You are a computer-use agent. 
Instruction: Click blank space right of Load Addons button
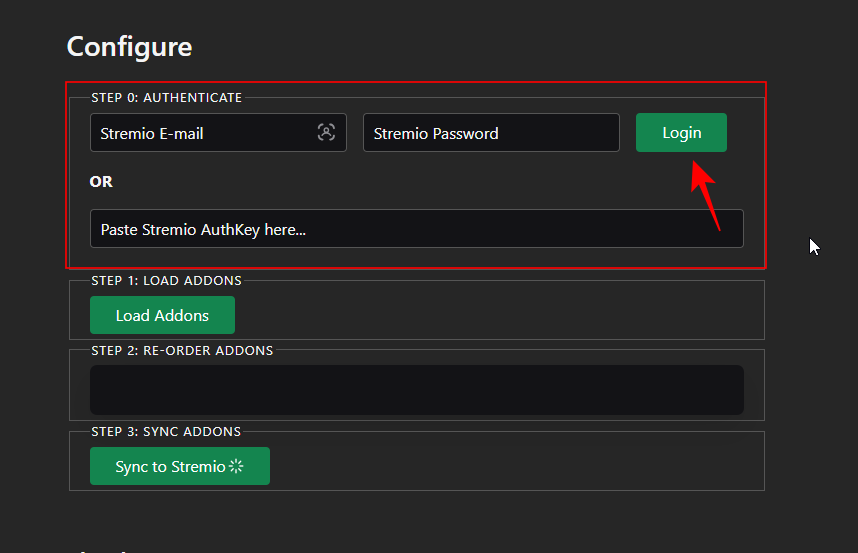tap(500, 315)
